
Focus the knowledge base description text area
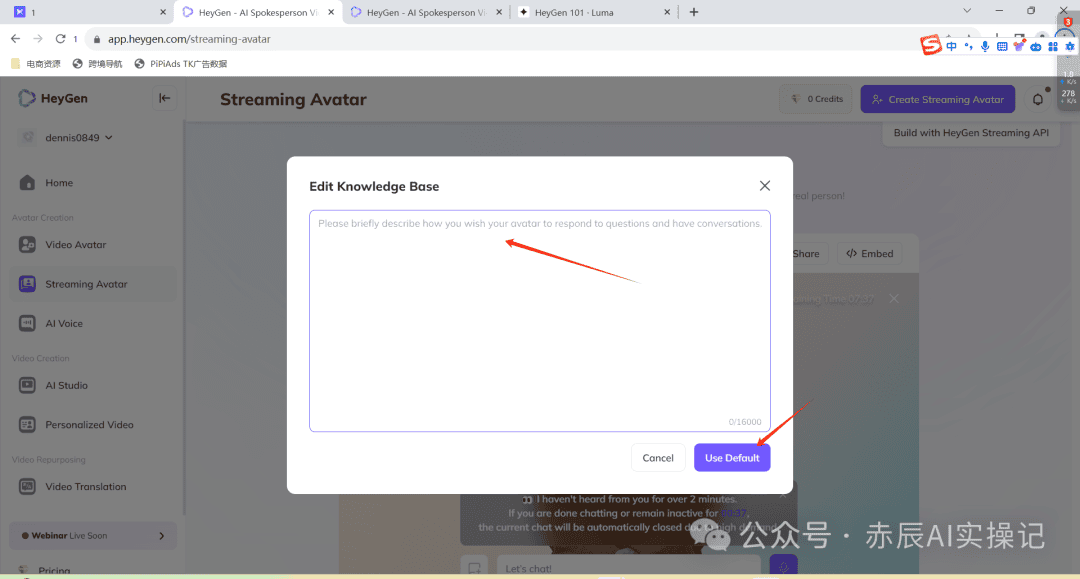(x=539, y=320)
